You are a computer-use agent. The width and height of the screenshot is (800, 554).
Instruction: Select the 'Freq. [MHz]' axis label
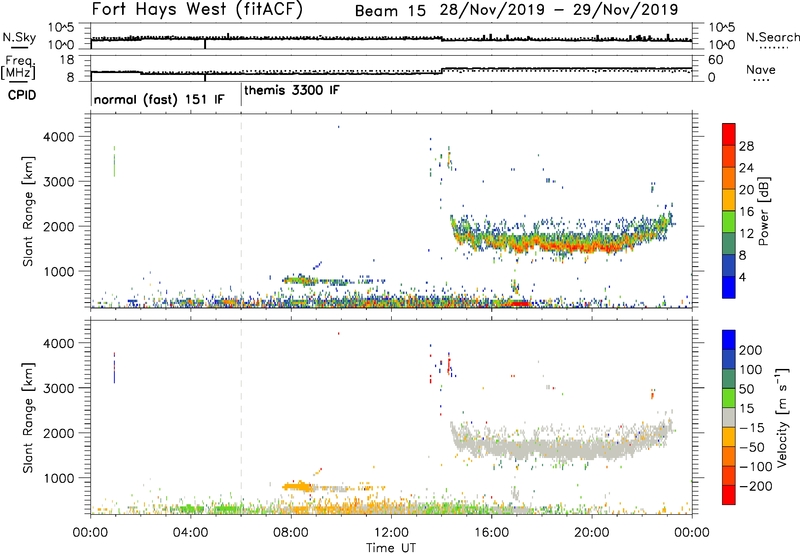[x=19, y=68]
